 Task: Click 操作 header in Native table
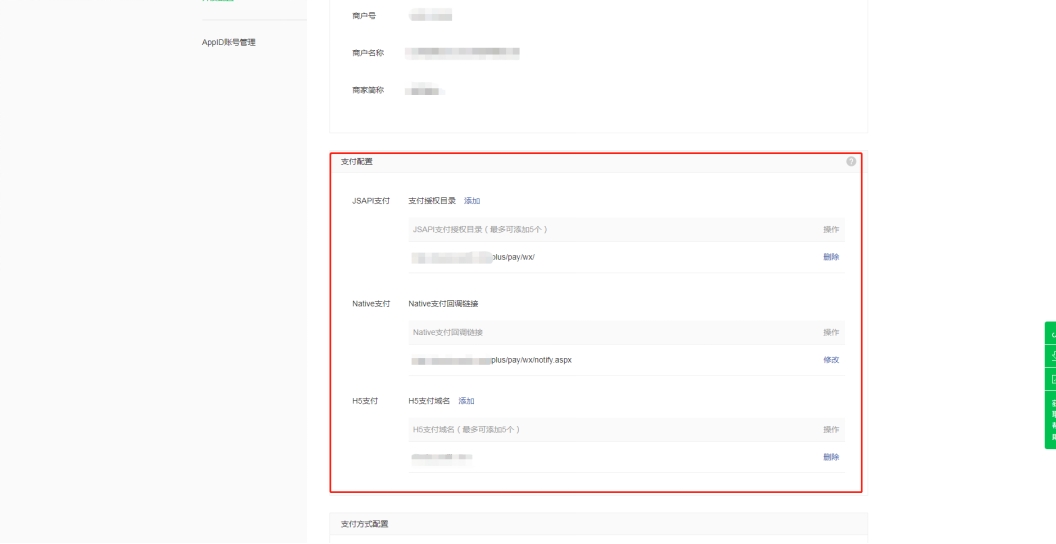click(831, 333)
